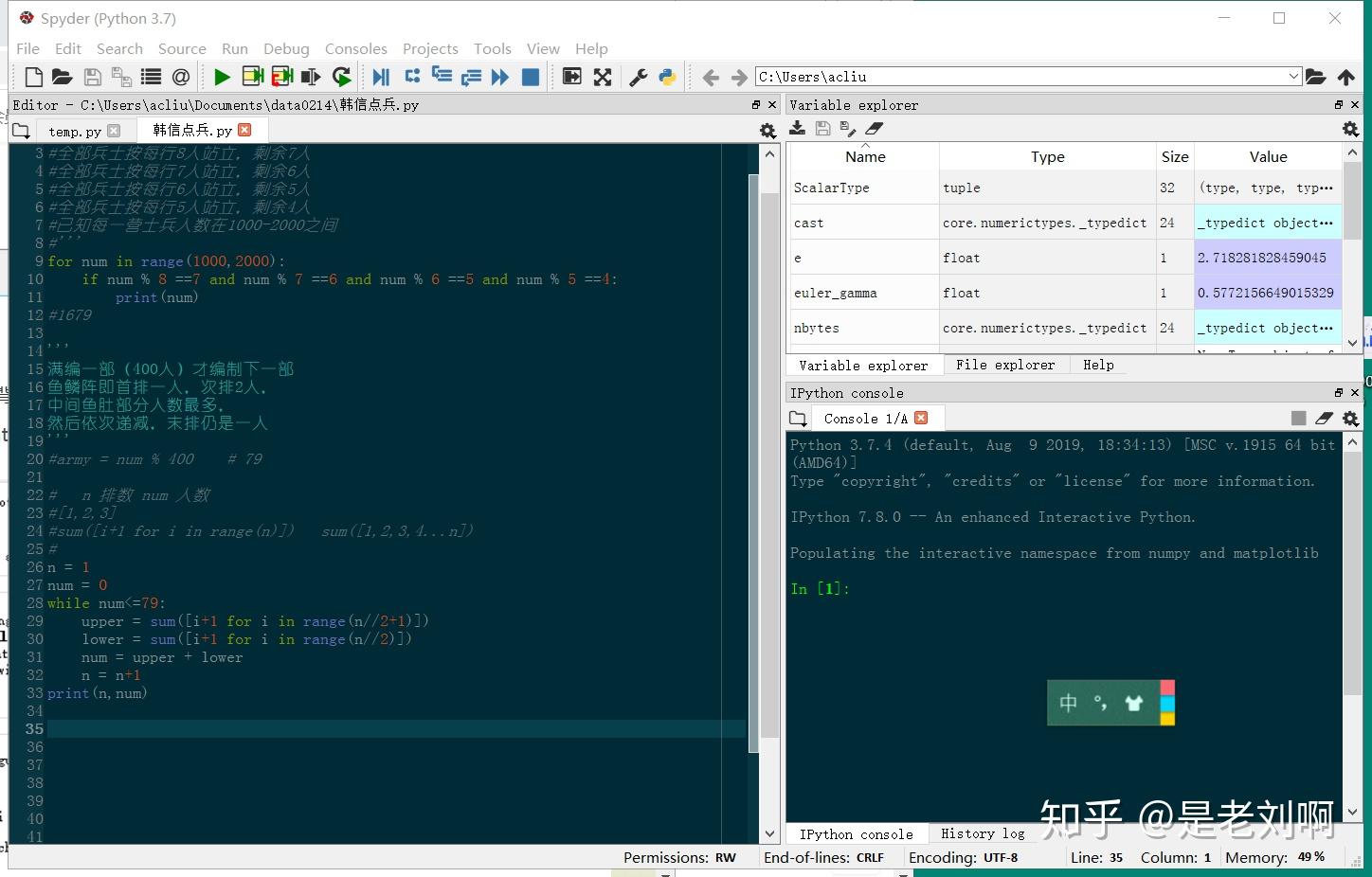Open the Consoles menu
The height and width of the screenshot is (877, 1372).
[355, 48]
